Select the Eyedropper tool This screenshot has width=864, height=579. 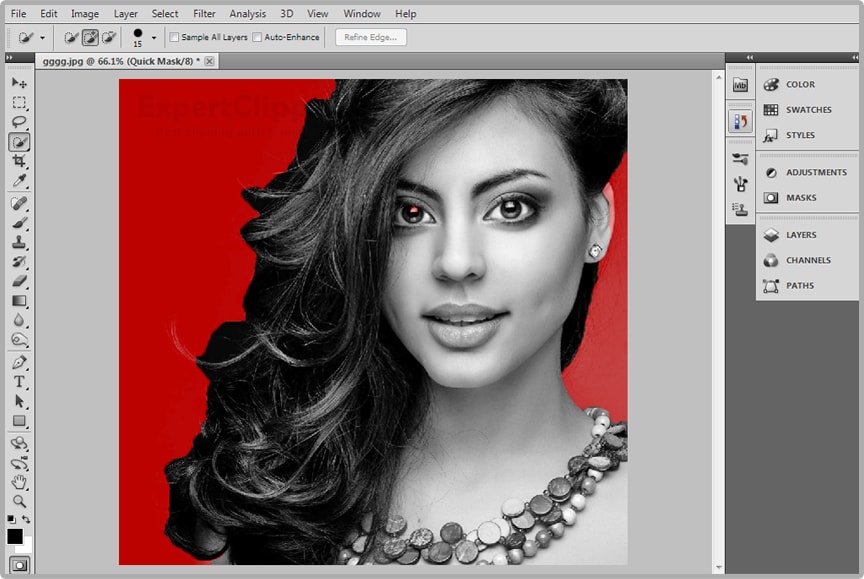click(19, 181)
